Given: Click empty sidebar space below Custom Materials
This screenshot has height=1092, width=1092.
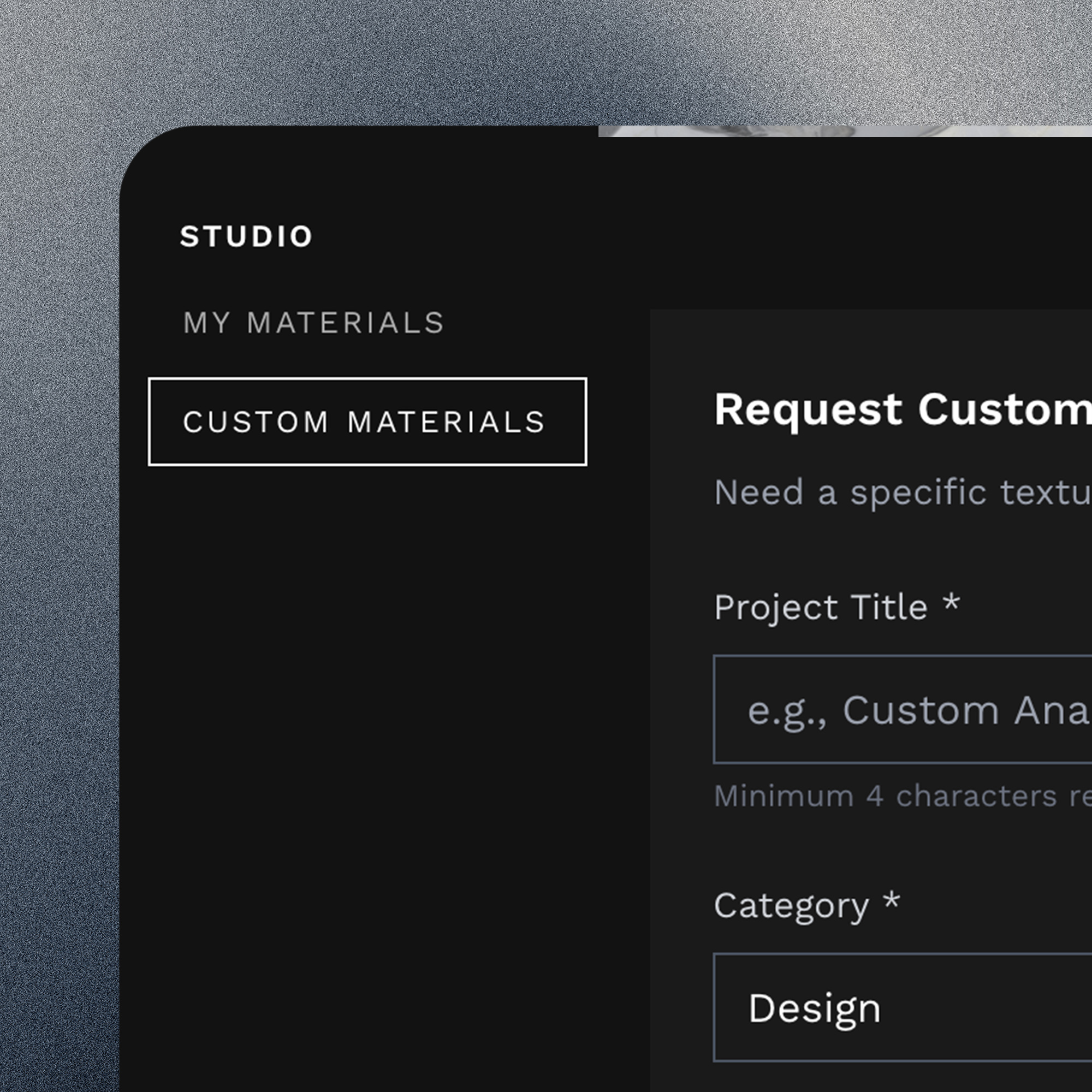Looking at the screenshot, I should 362,735.
